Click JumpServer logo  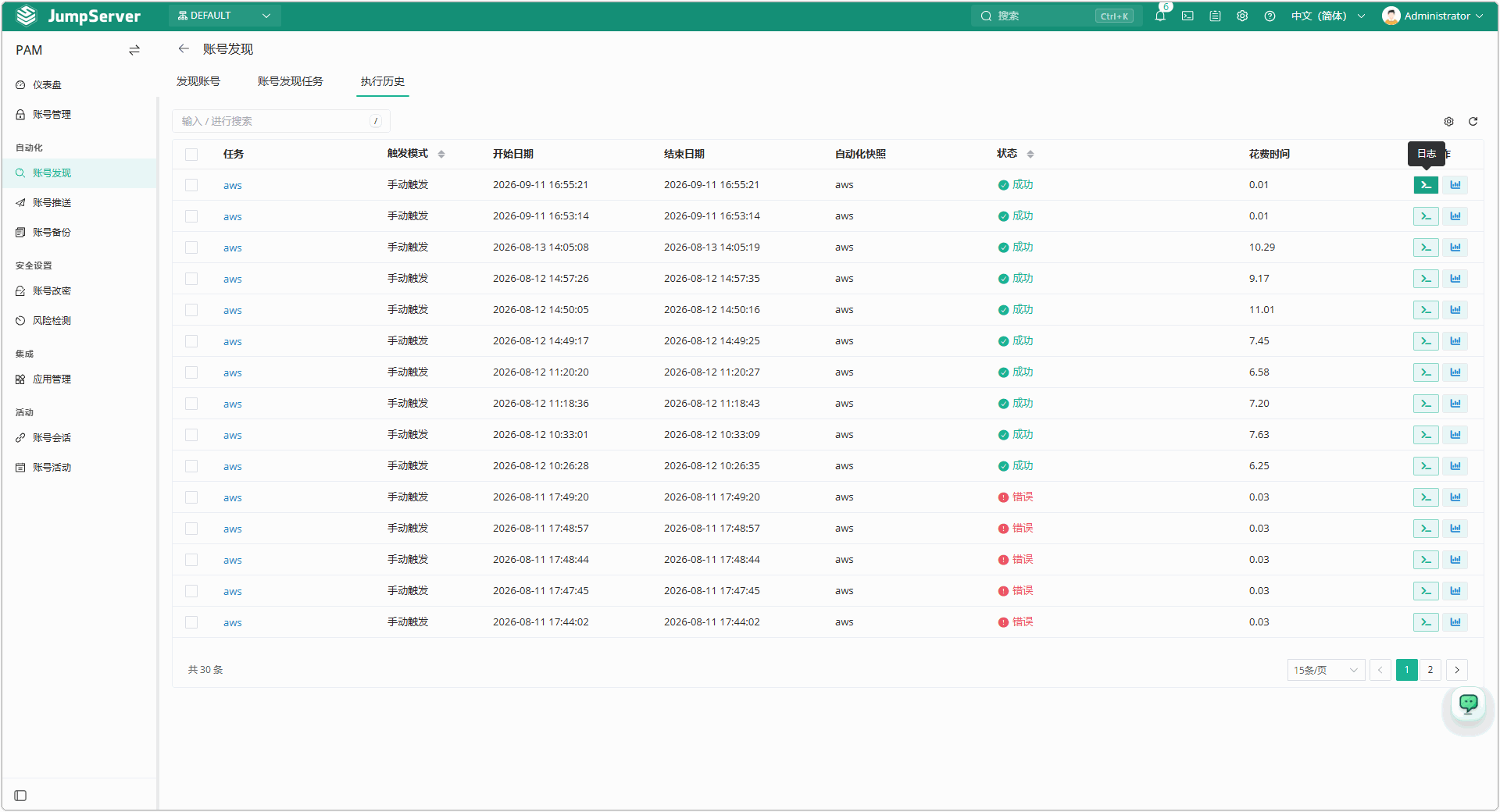78,16
